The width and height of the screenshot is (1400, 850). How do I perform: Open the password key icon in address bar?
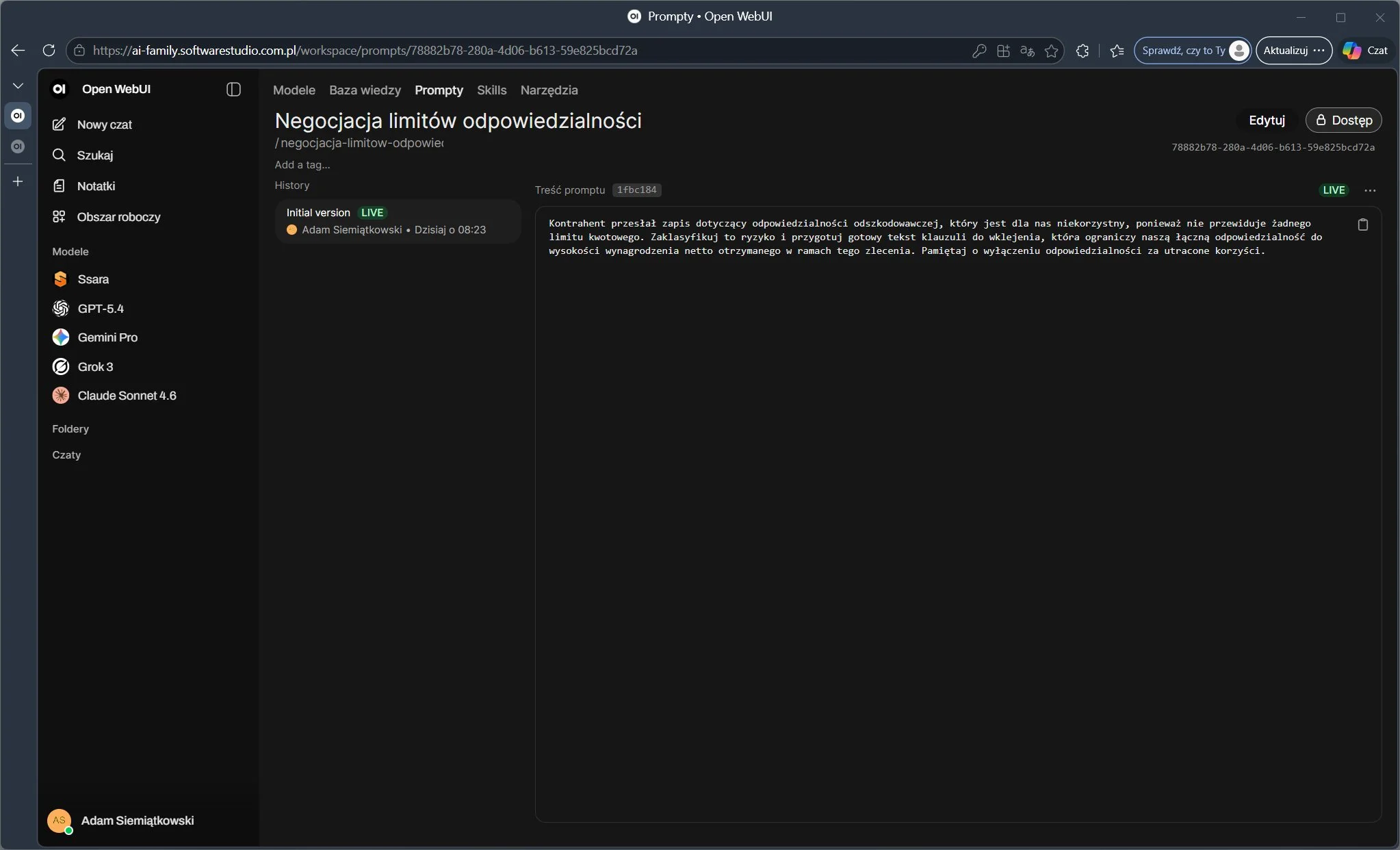[x=979, y=51]
